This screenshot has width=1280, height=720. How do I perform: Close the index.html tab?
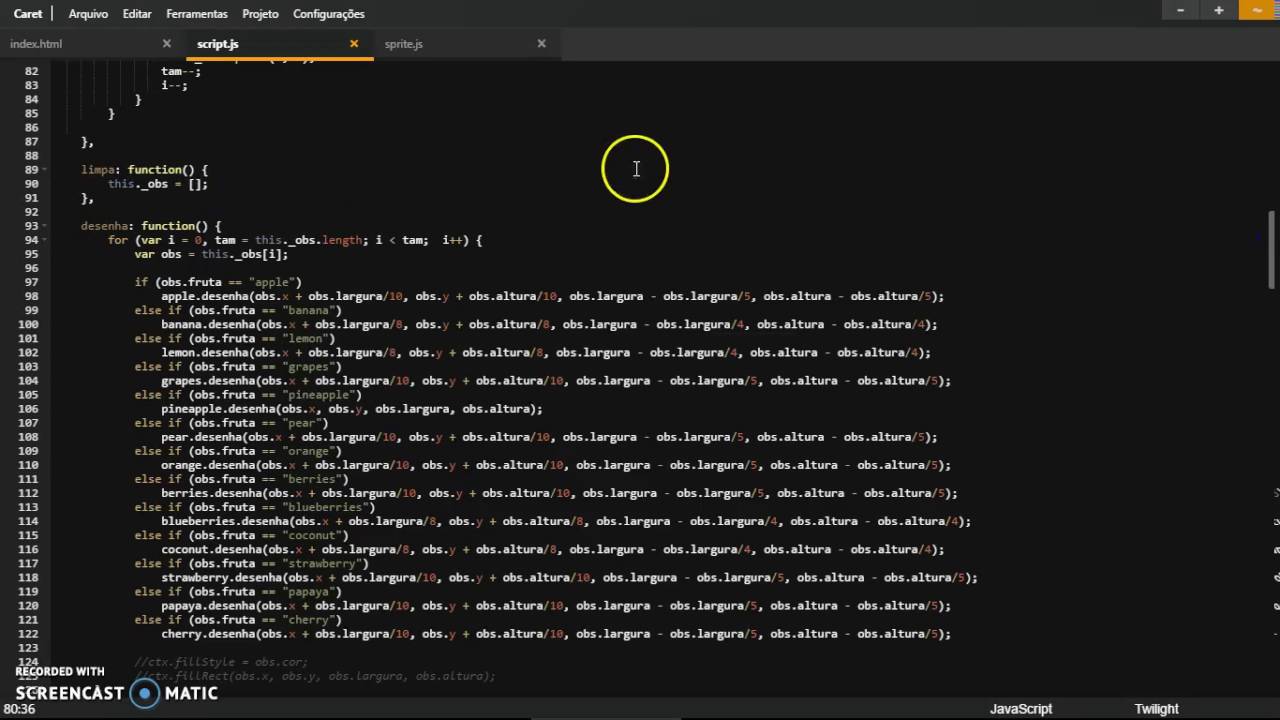(x=167, y=44)
